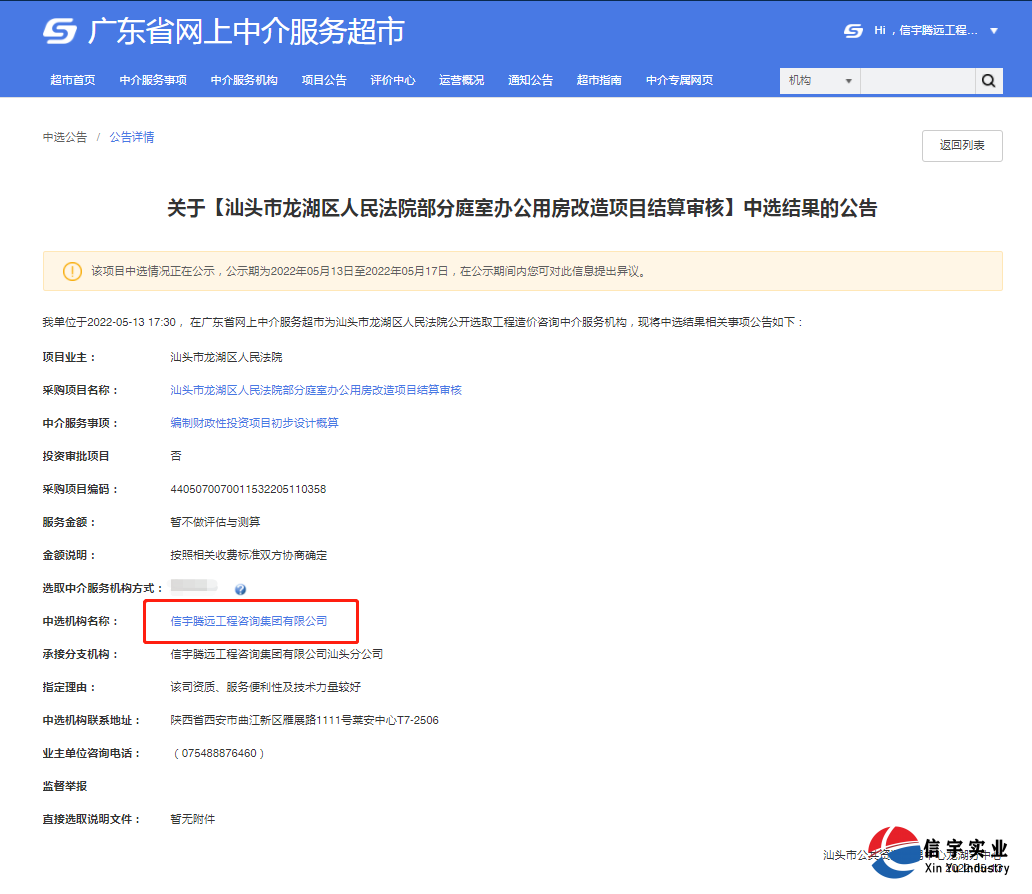Click the user avatar S icon at top right
The image size is (1032, 894).
[x=853, y=31]
